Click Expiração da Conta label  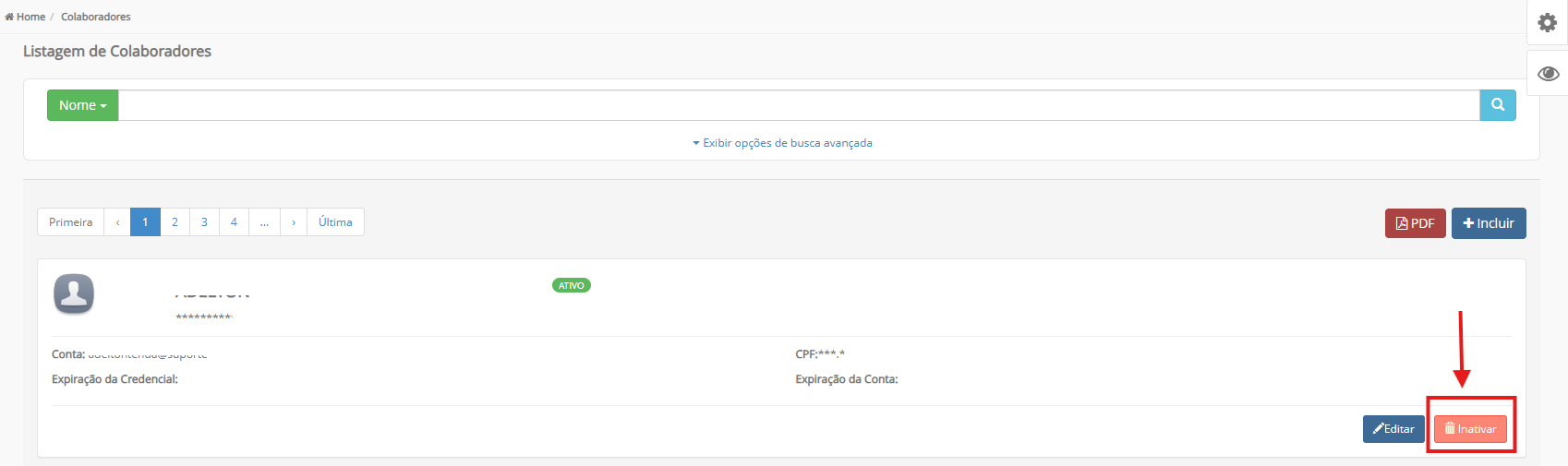point(847,379)
